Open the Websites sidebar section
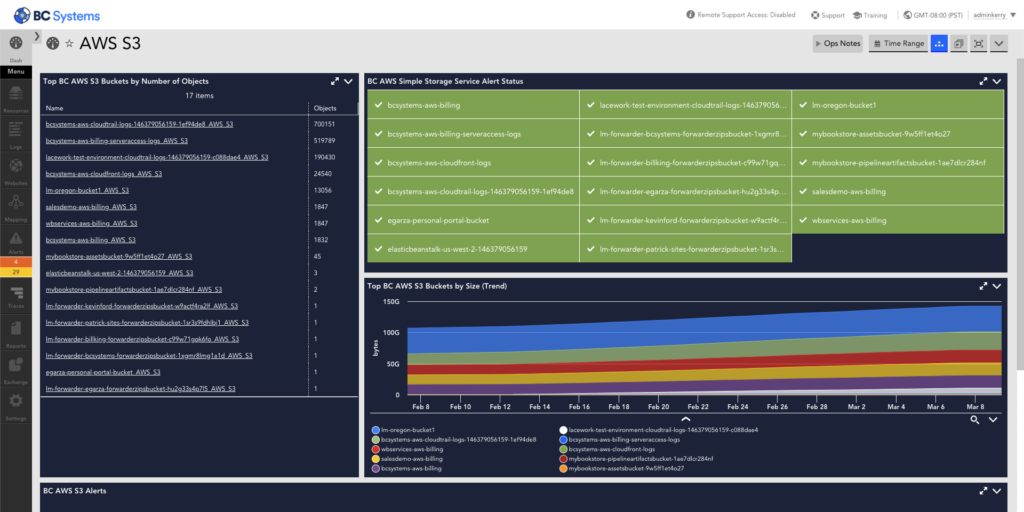Viewport: 1024px width, 512px height. pyautogui.click(x=16, y=172)
